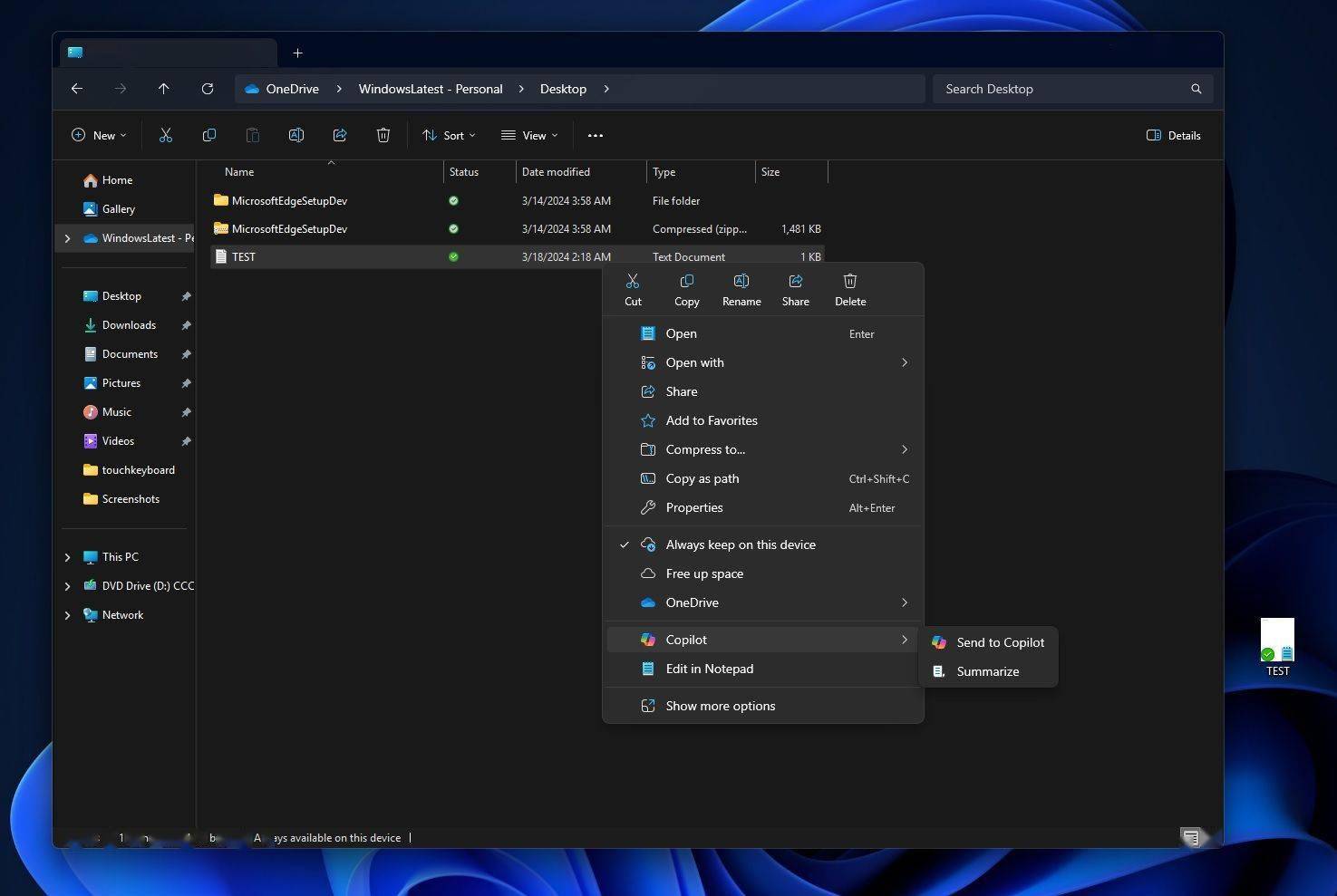The height and width of the screenshot is (896, 1337).
Task: Click the chevron after Desktop in the address bar
Action: coord(606,89)
